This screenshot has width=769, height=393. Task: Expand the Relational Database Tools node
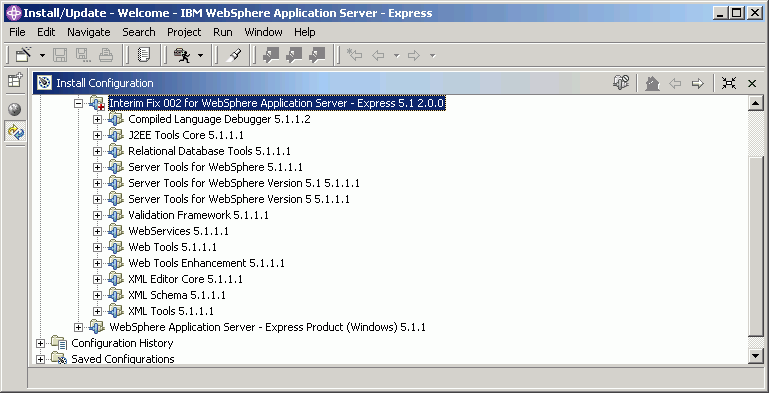point(97,152)
